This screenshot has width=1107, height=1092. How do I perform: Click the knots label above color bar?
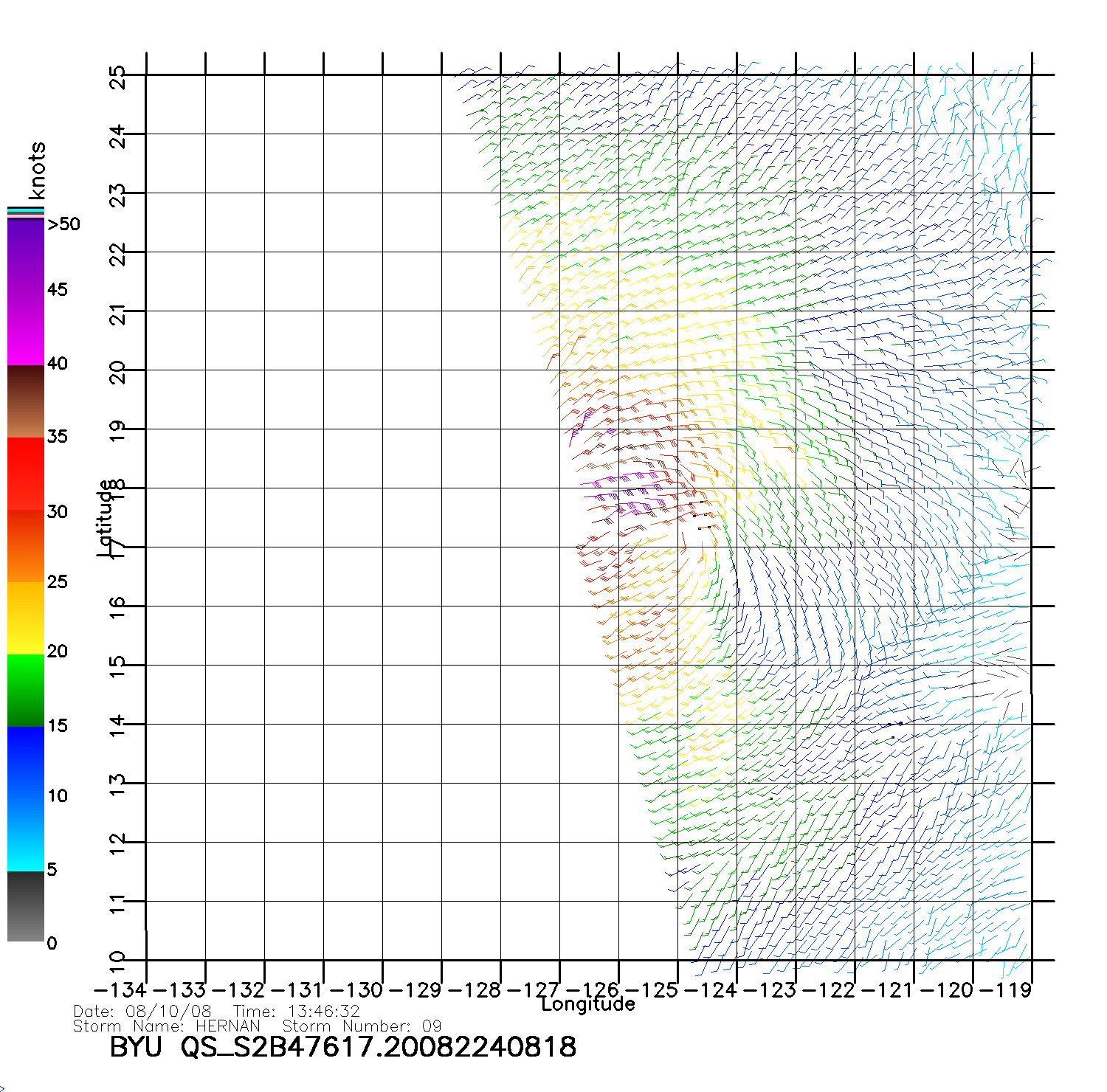pos(36,170)
